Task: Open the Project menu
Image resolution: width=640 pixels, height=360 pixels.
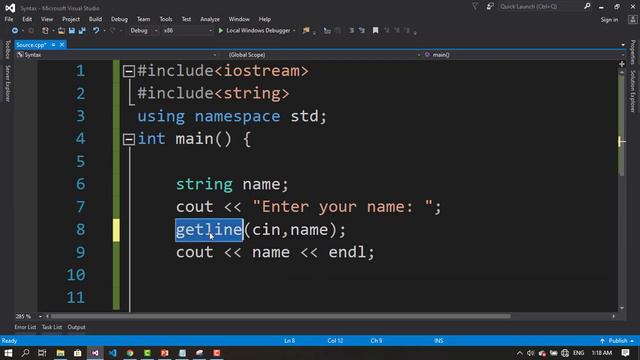Action: click(71, 19)
